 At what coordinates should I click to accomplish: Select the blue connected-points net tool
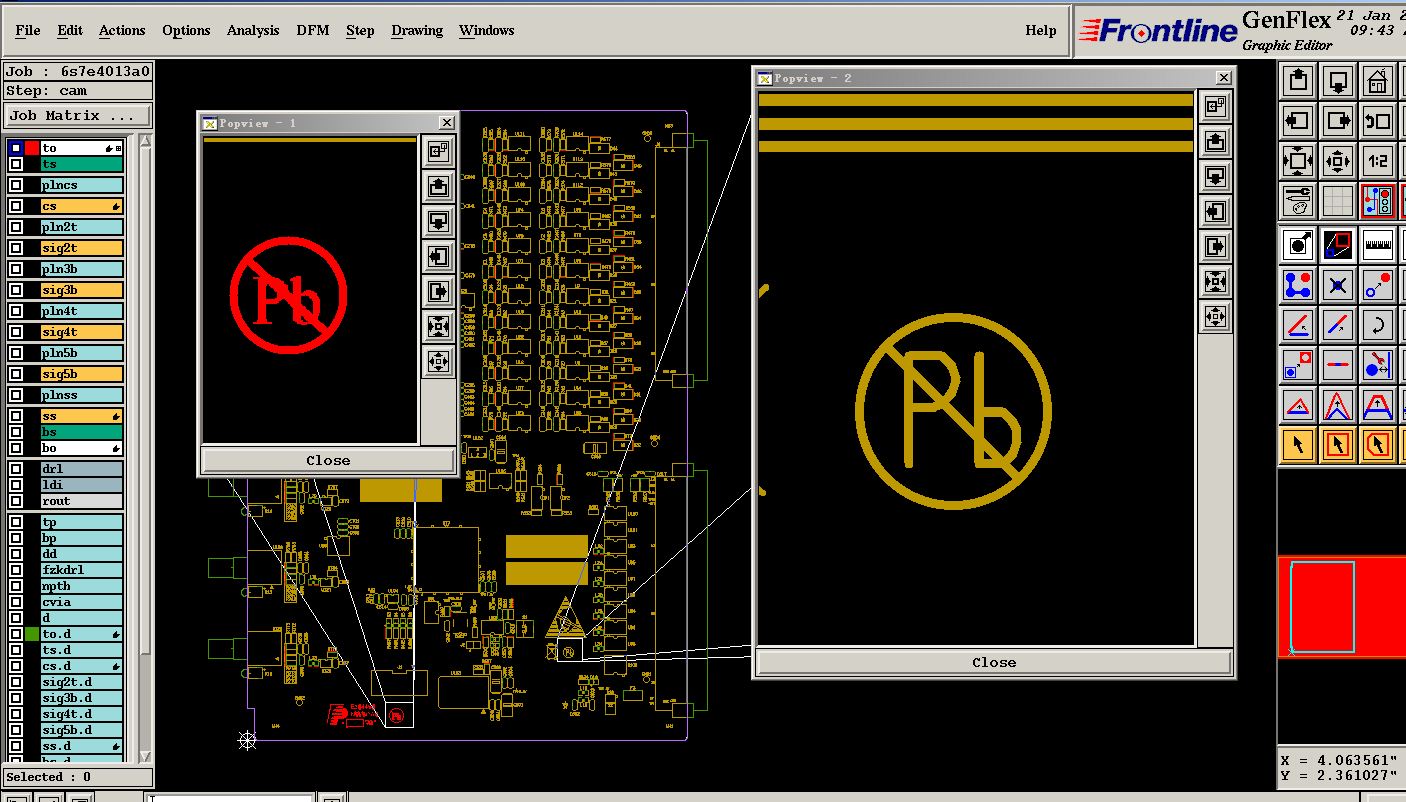[x=1298, y=285]
